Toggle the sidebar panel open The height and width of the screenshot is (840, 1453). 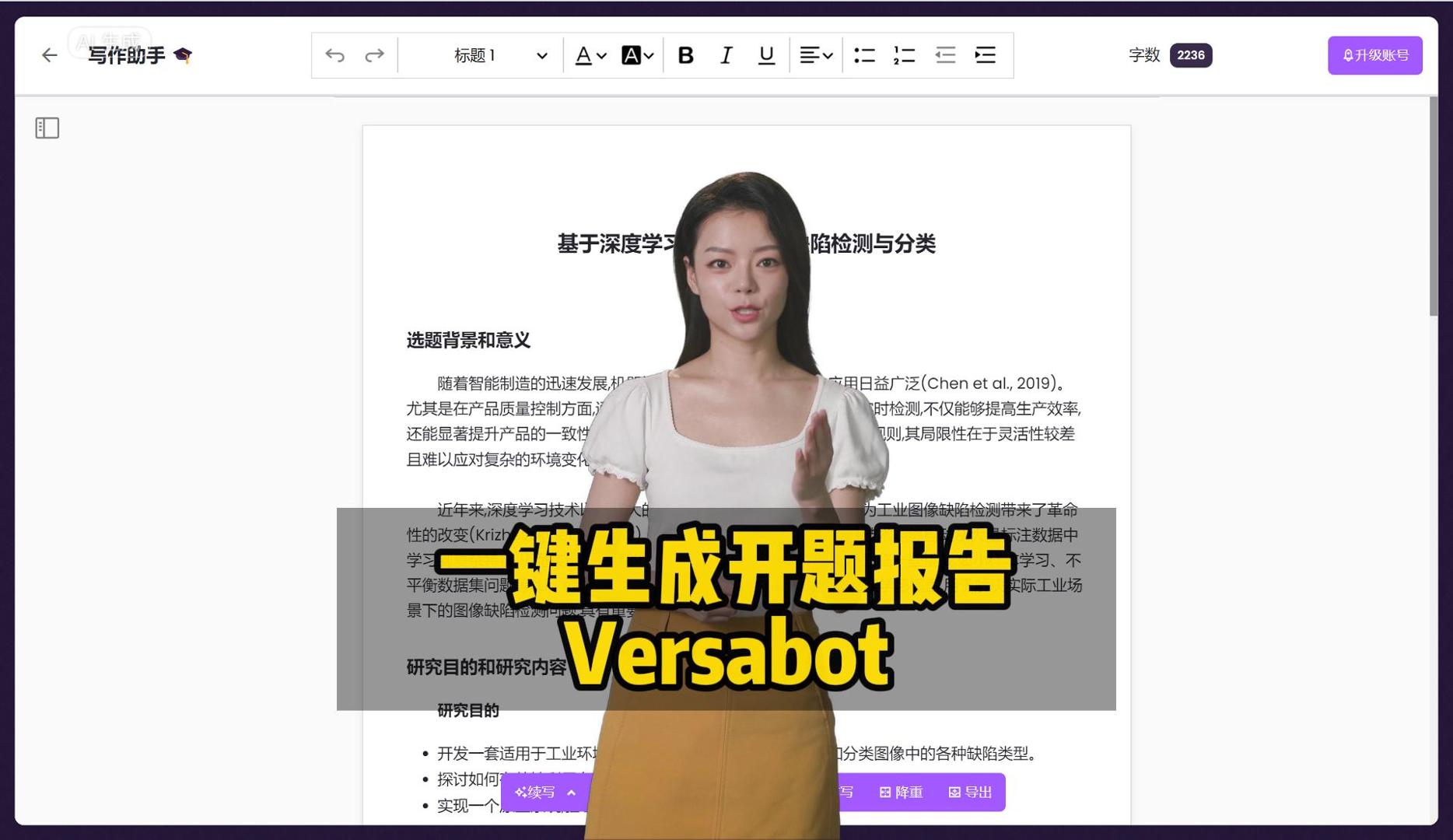coord(47,128)
